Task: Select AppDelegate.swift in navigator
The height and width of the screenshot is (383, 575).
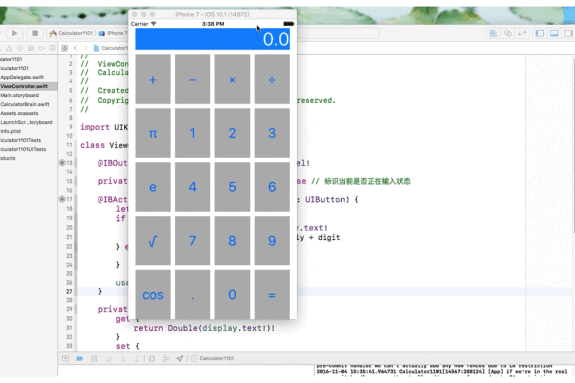Action: click(x=22, y=77)
